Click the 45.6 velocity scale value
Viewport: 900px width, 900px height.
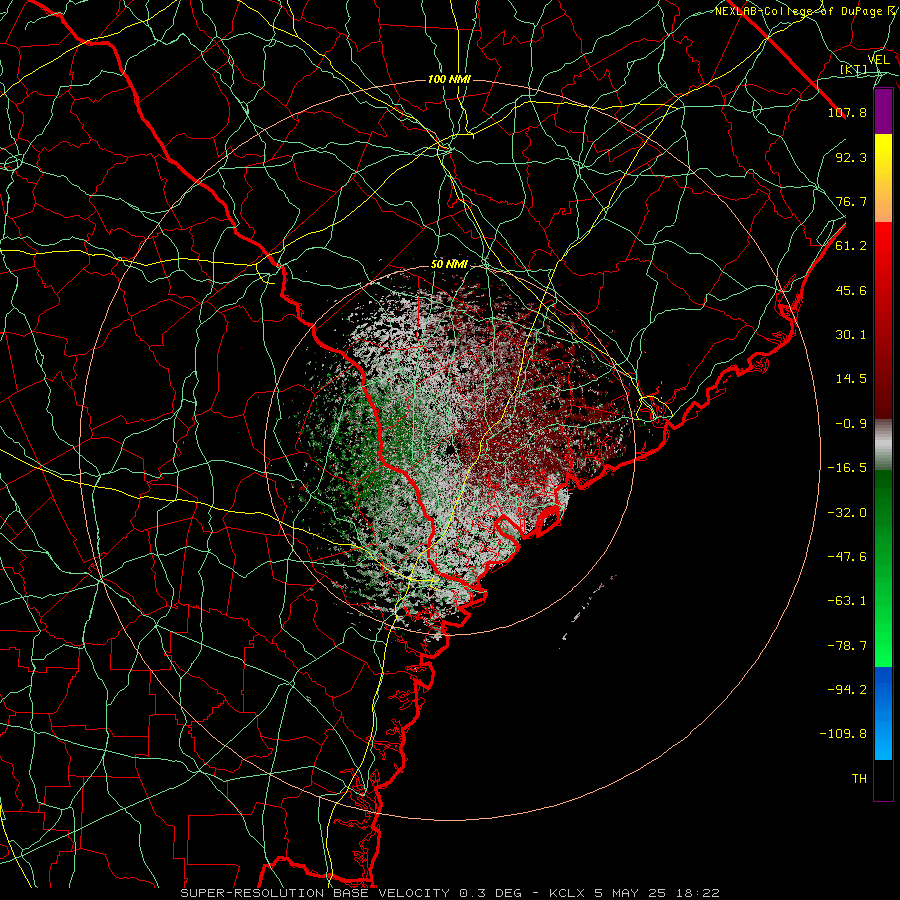pyautogui.click(x=851, y=290)
